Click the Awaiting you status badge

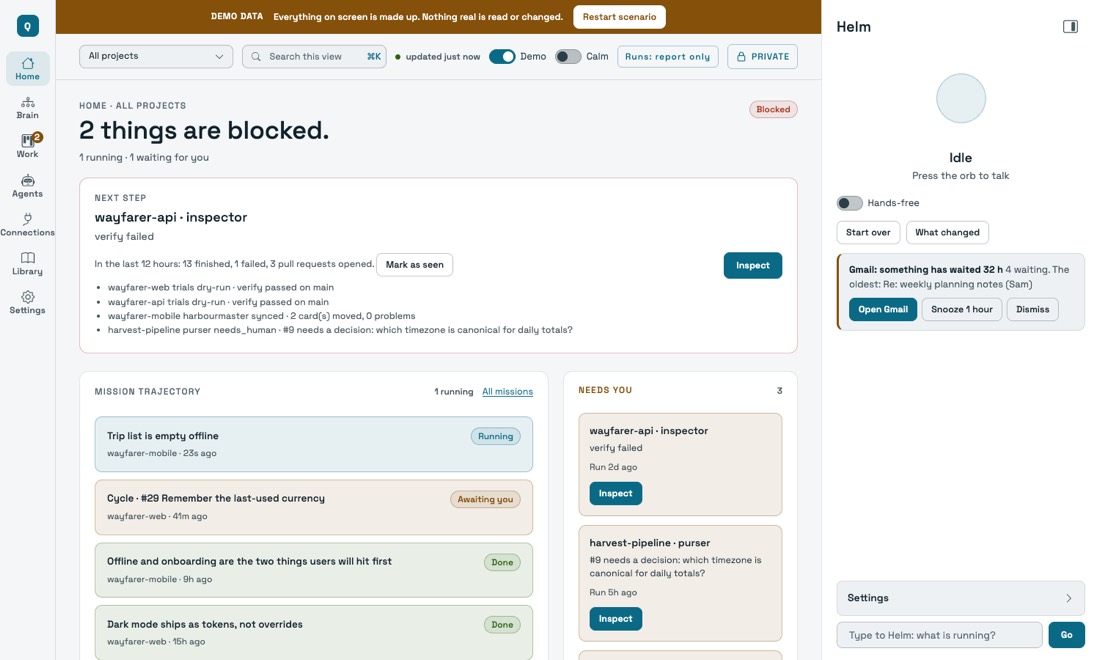pyautogui.click(x=485, y=499)
